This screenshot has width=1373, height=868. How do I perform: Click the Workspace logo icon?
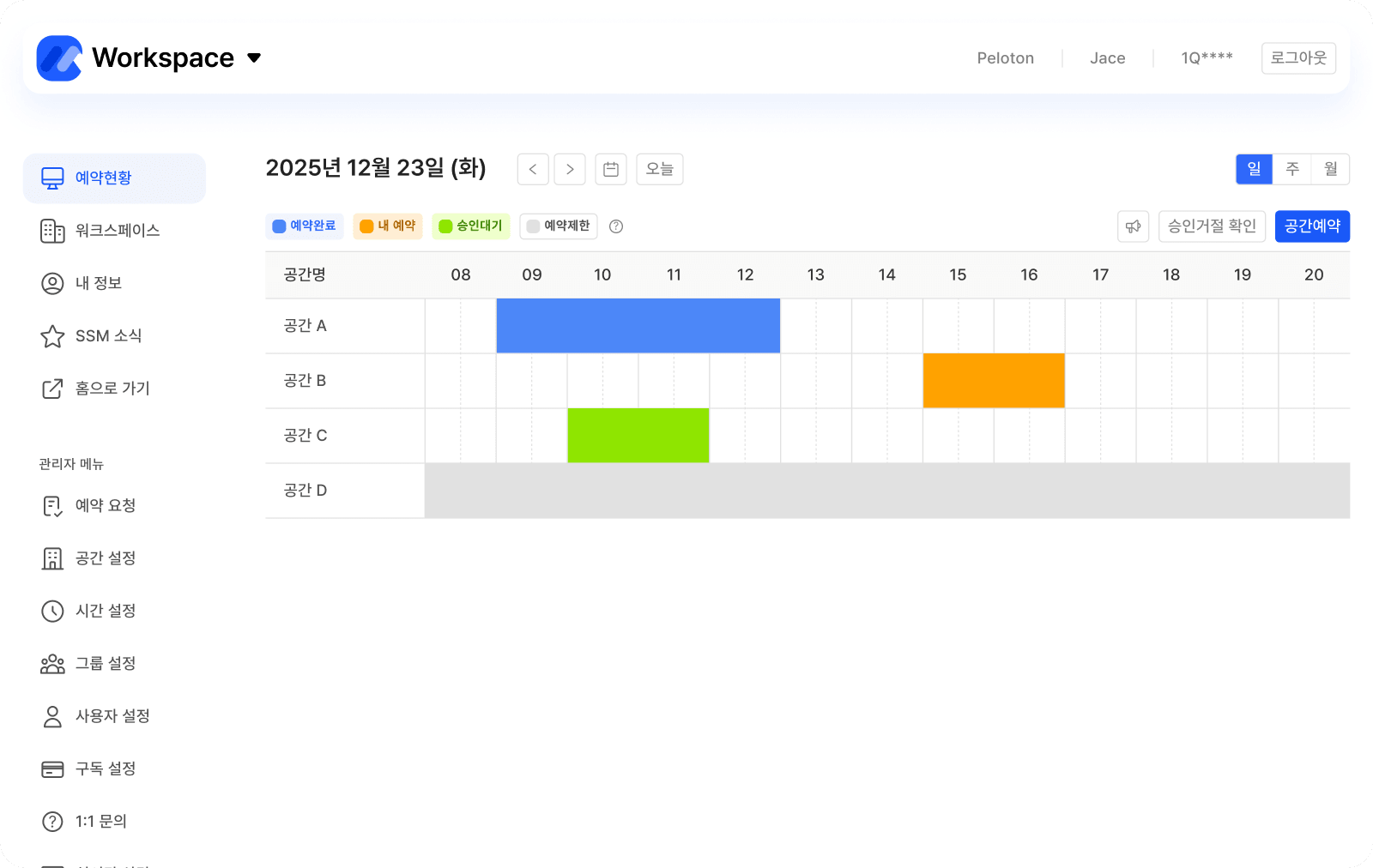click(x=59, y=58)
